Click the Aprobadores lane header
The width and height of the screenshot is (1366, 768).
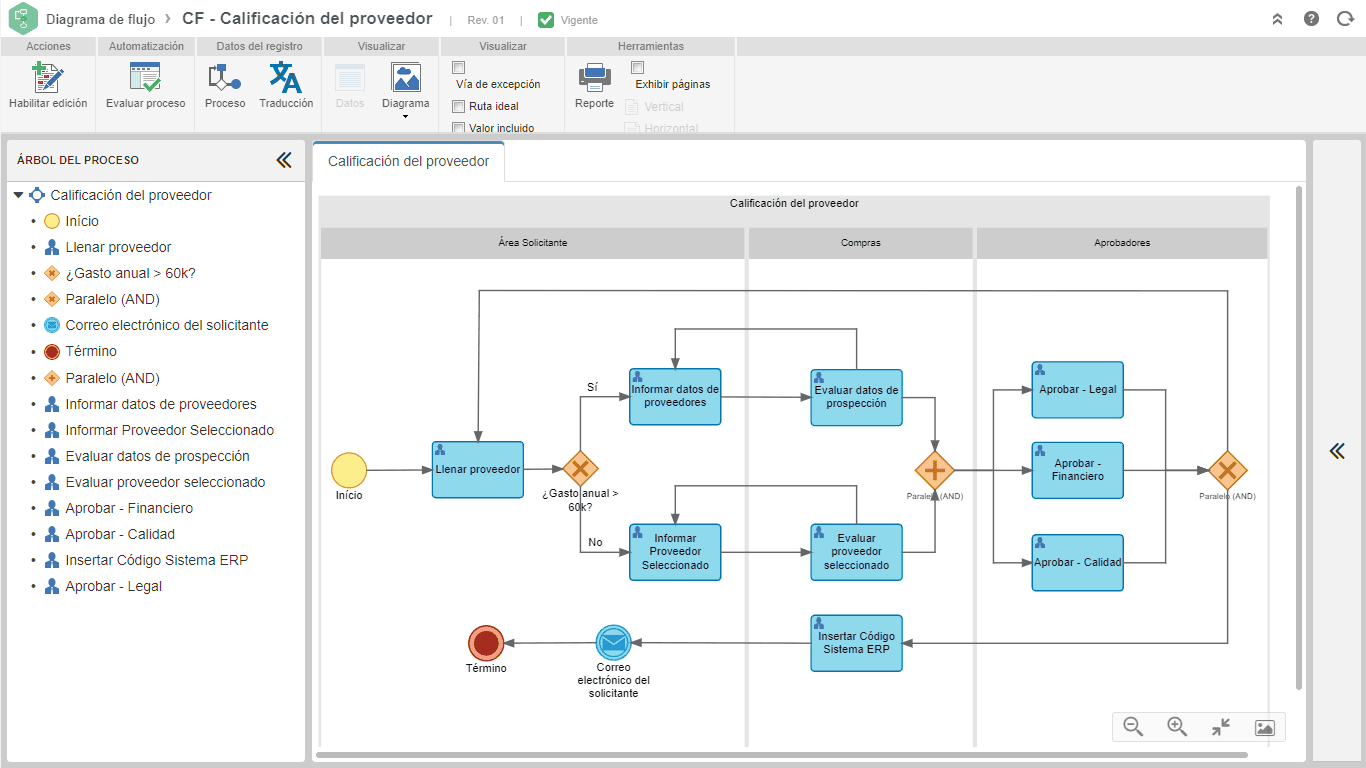tap(1122, 243)
